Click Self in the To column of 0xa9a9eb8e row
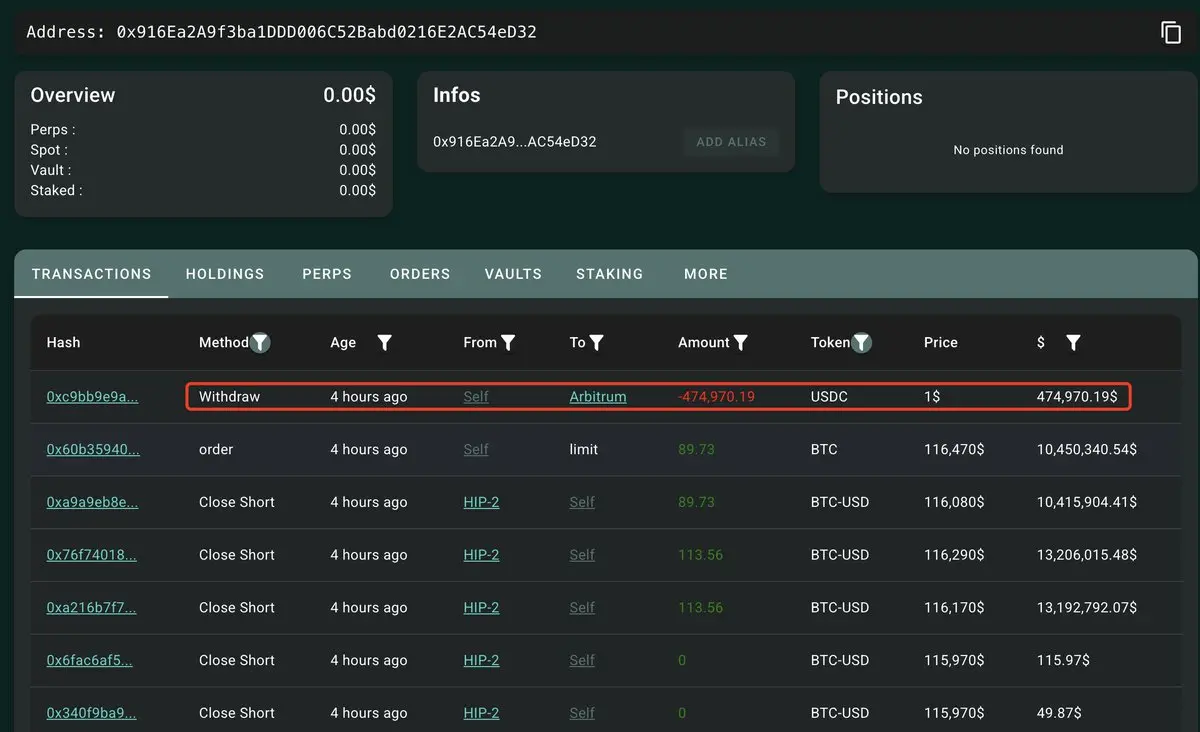The width and height of the screenshot is (1200, 732). pyautogui.click(x=582, y=503)
